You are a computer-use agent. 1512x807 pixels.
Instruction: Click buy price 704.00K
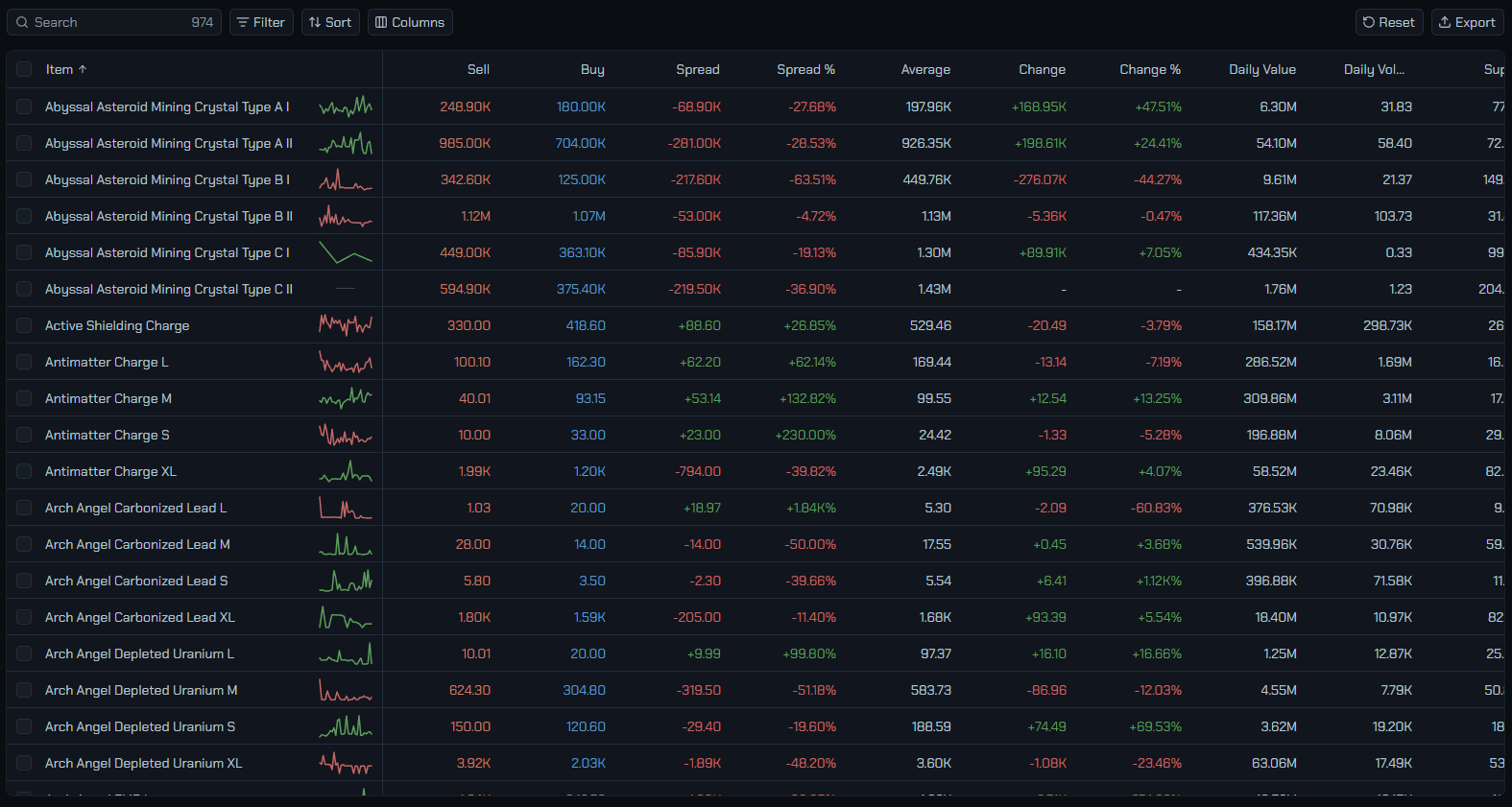(x=580, y=143)
